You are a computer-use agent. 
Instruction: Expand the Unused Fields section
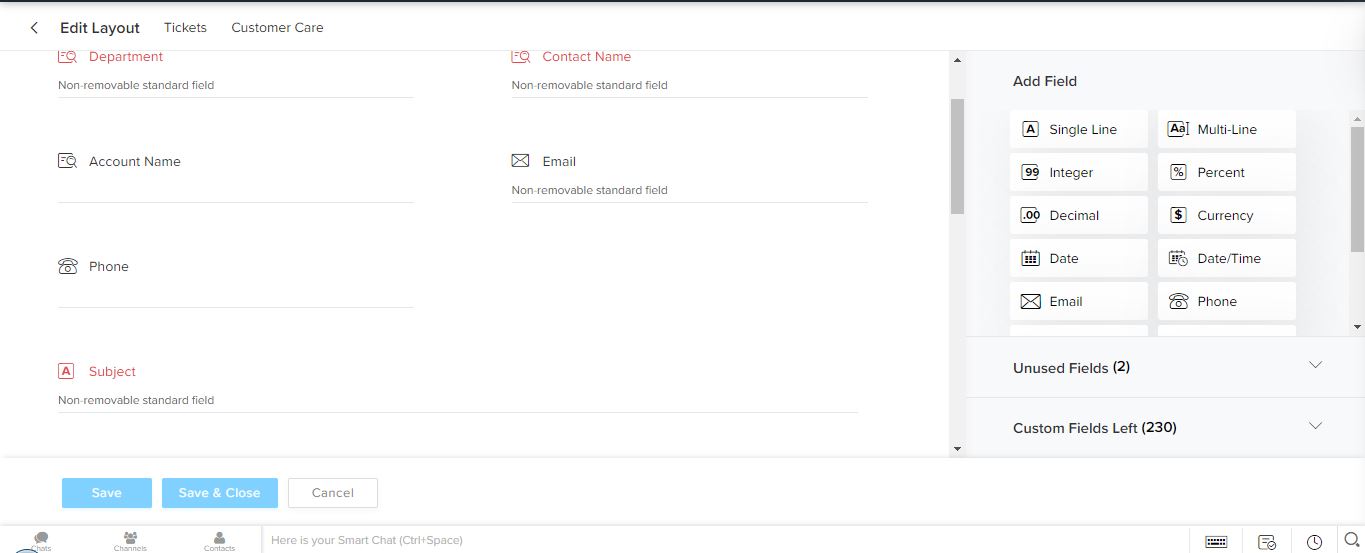1166,367
